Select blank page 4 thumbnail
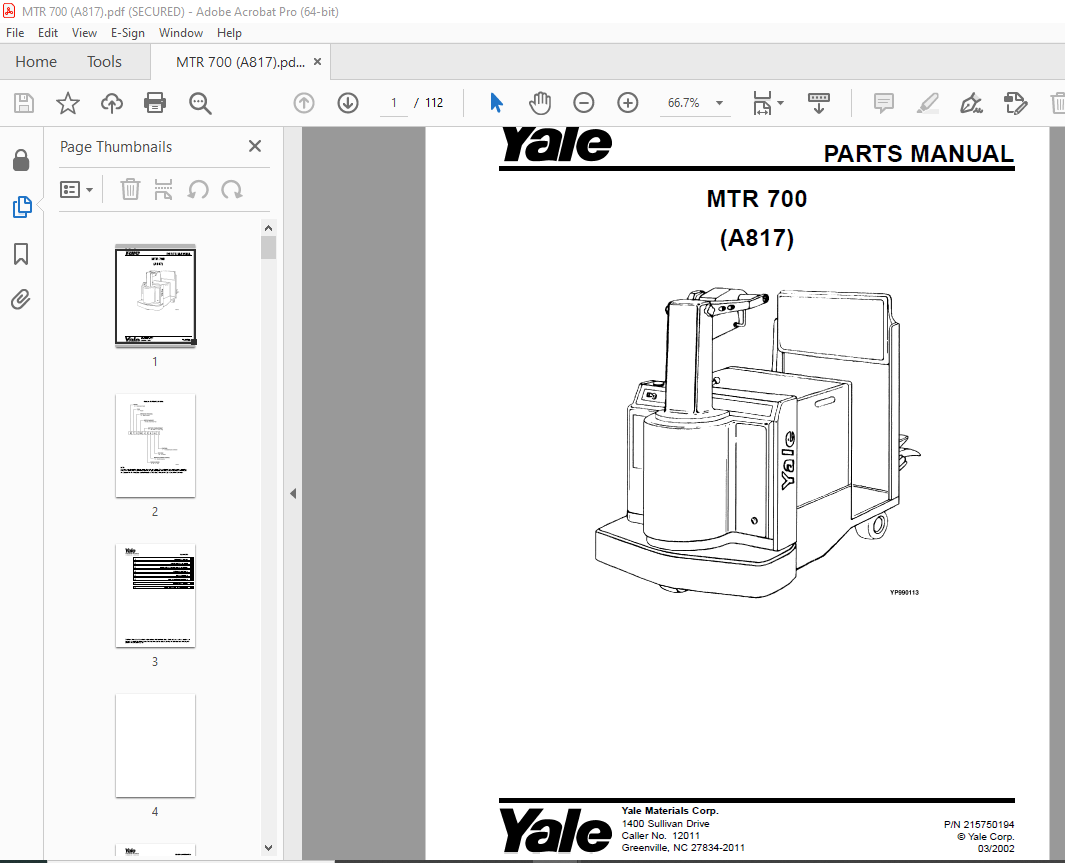 pos(156,746)
